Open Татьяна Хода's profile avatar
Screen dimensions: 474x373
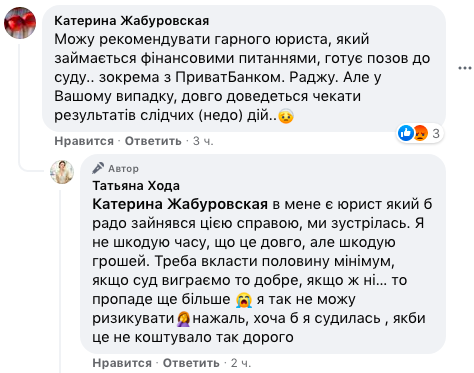(x=62, y=172)
